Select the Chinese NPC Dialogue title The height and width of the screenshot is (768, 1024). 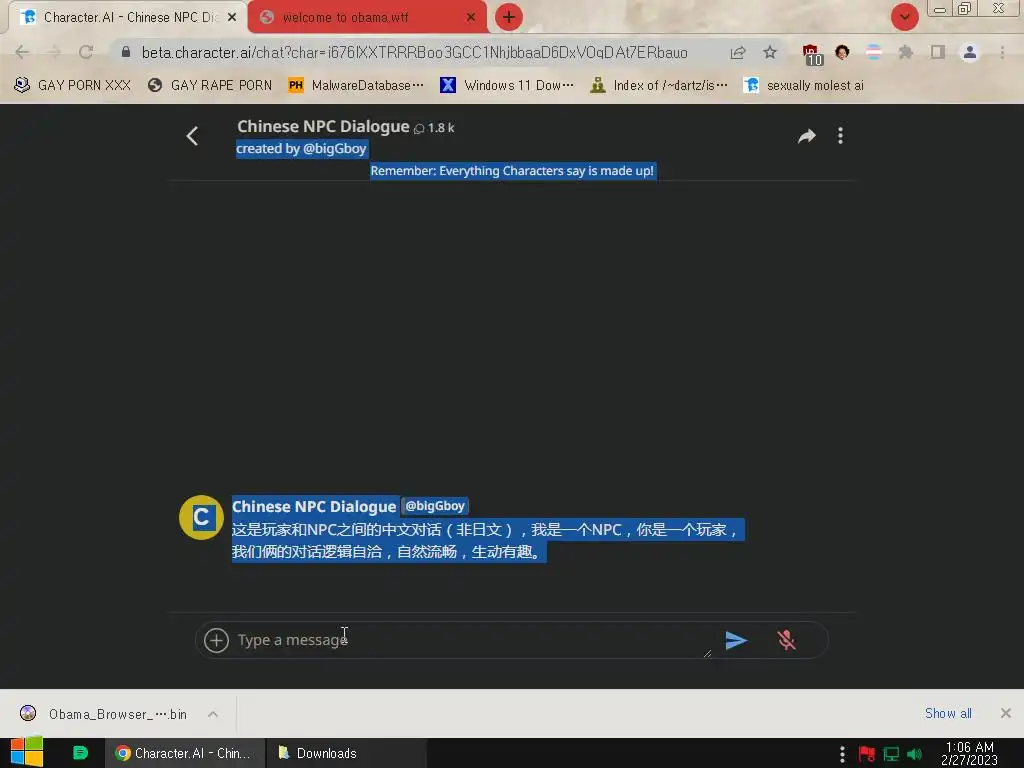(323, 127)
